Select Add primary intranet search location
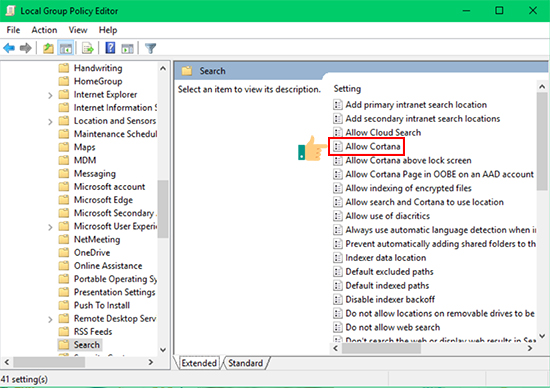 [416, 105]
